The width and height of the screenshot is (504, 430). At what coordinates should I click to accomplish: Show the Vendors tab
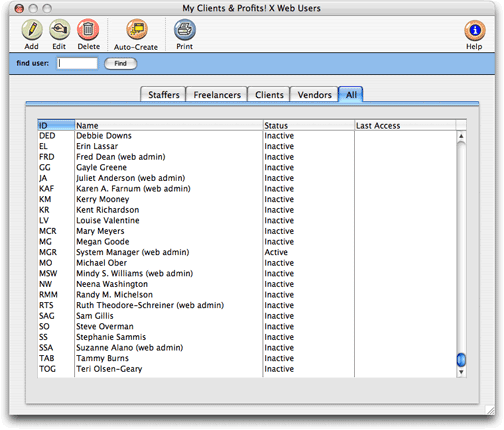click(x=314, y=95)
